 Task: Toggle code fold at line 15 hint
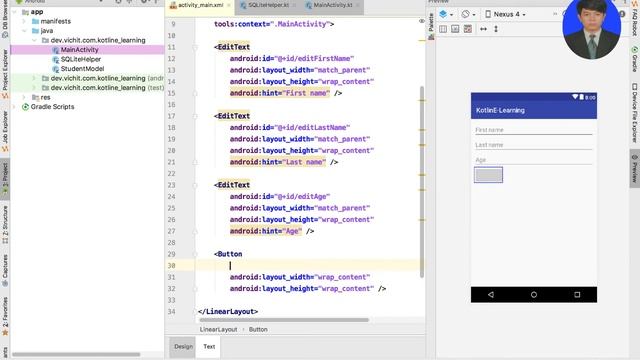tap(195, 93)
